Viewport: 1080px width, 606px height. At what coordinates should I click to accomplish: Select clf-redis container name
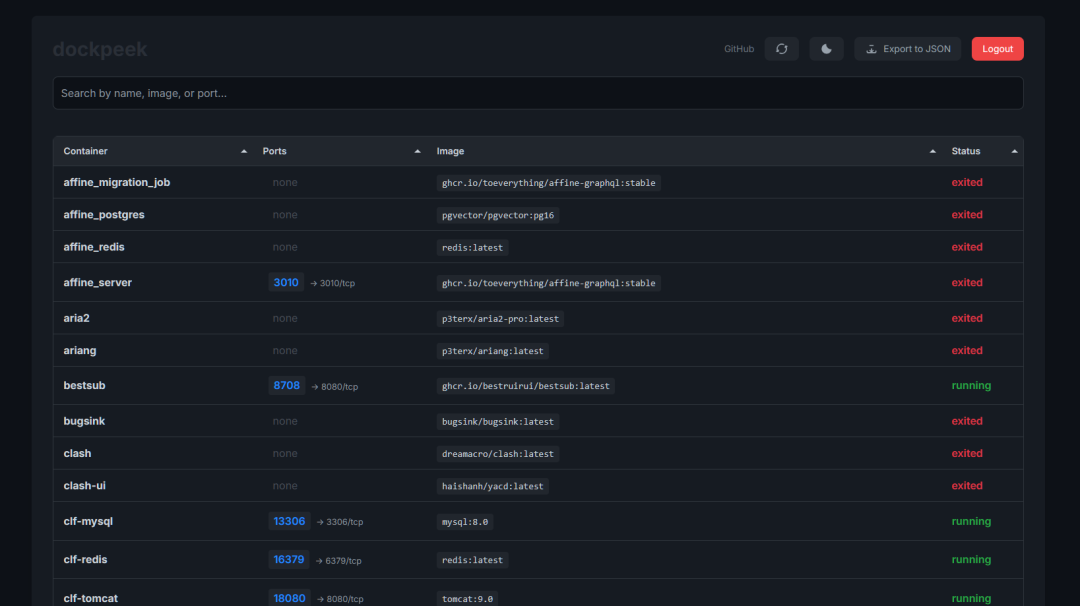click(x=85, y=560)
